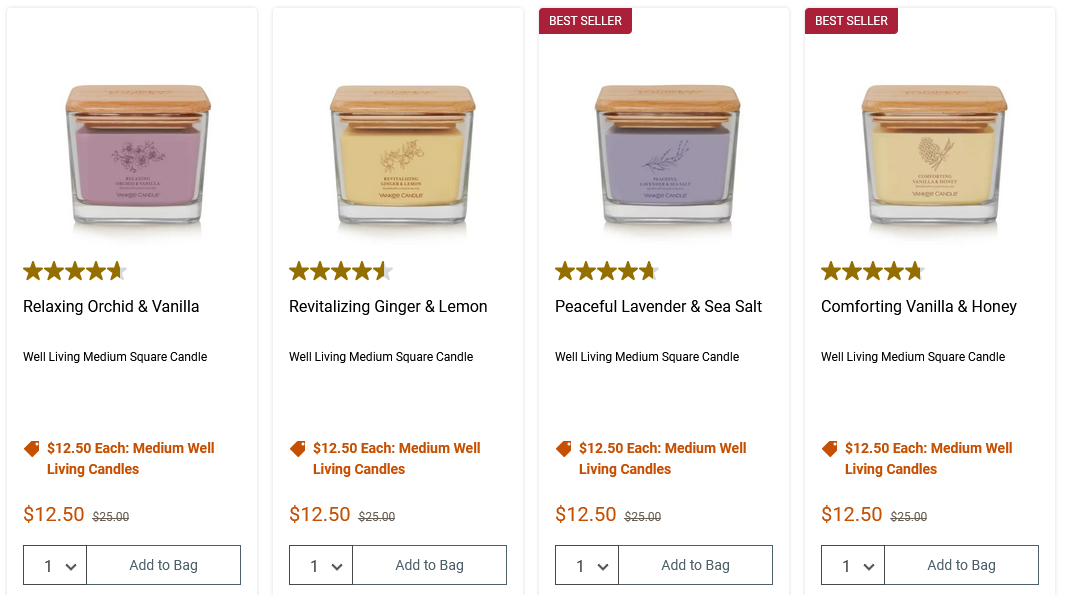Image resolution: width=1069 pixels, height=595 pixels.
Task: Click the offer tag icon under Relaxing Orchid
Action: (x=32, y=449)
